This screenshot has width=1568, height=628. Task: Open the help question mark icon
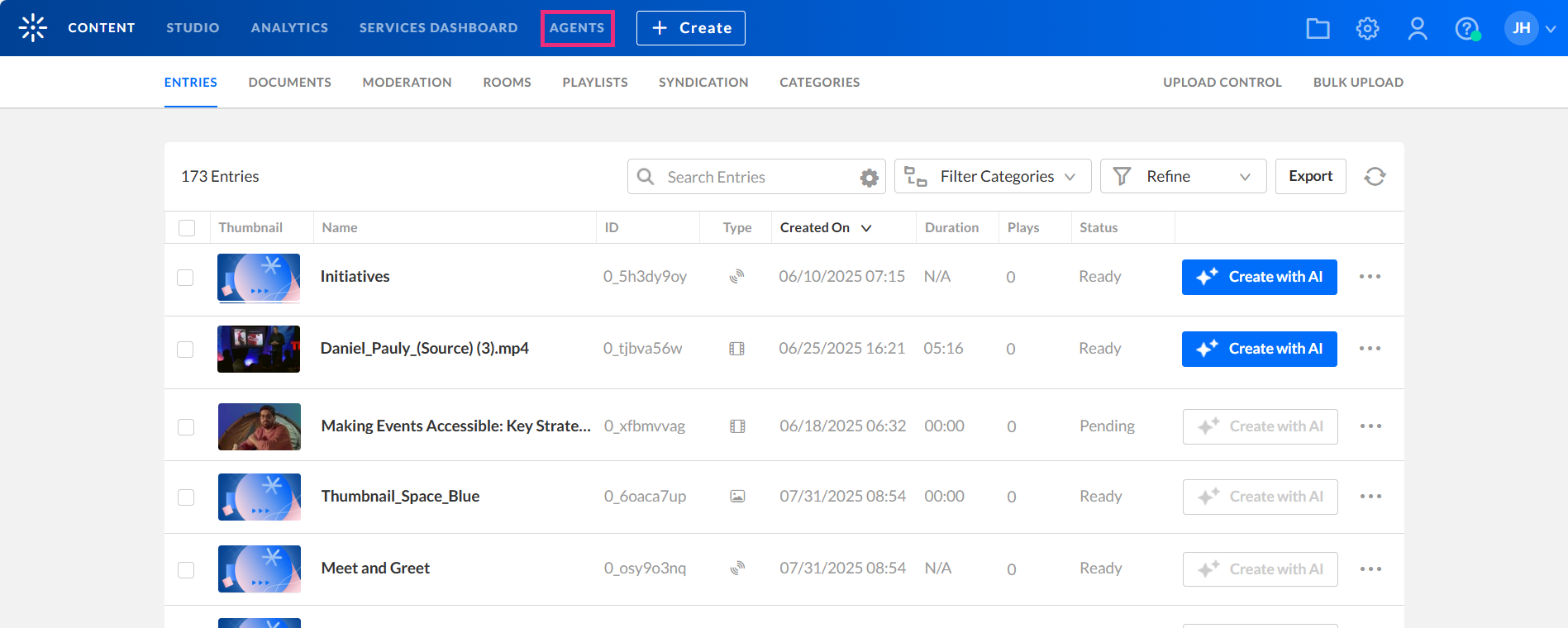pos(1467,29)
